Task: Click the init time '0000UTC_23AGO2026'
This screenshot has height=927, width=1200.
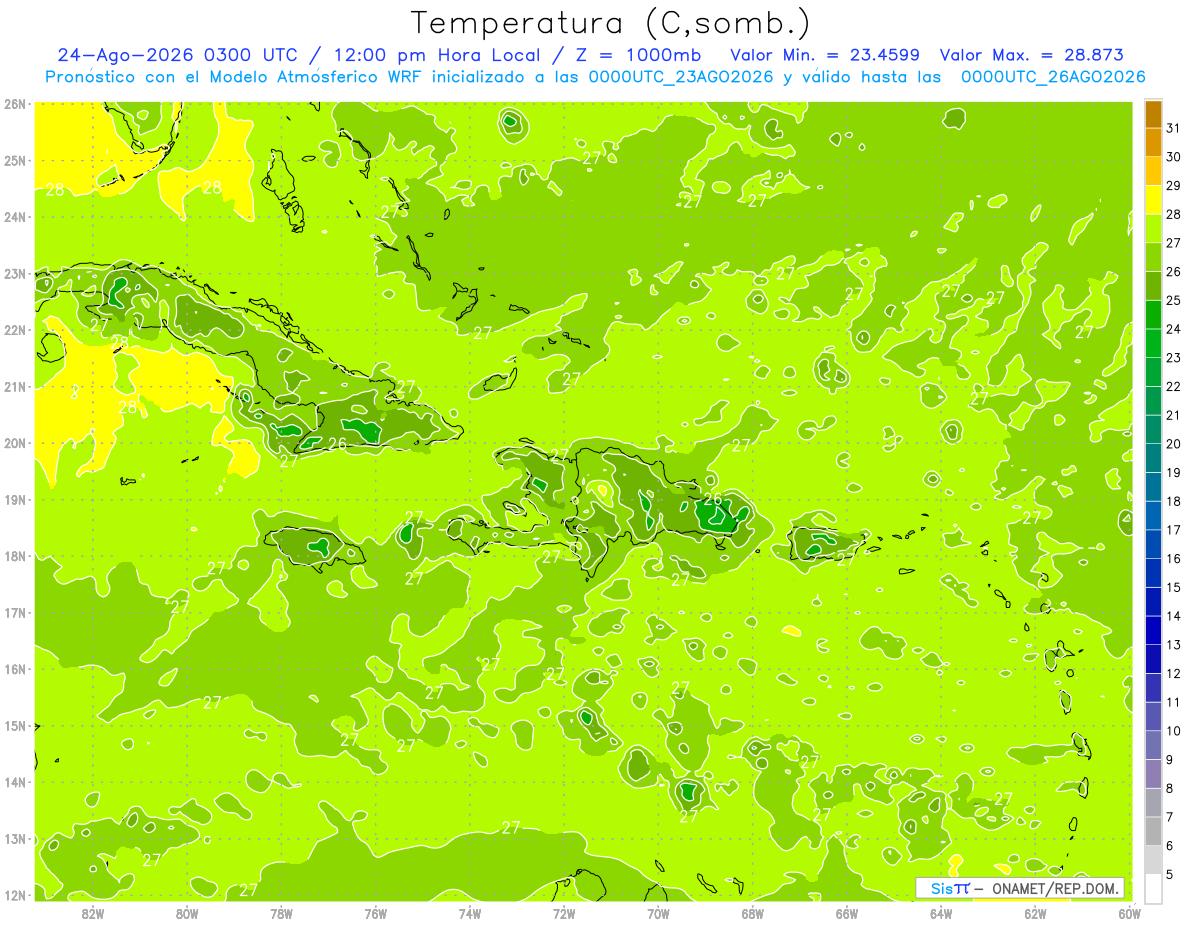Action: tap(681, 77)
